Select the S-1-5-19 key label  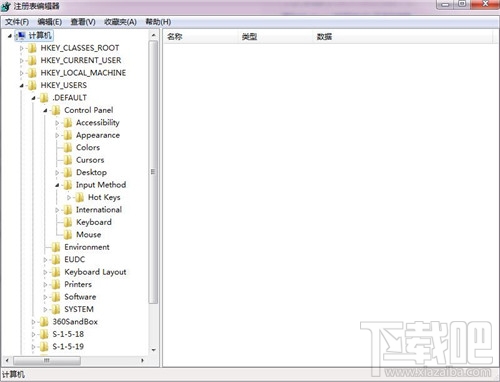click(x=68, y=347)
